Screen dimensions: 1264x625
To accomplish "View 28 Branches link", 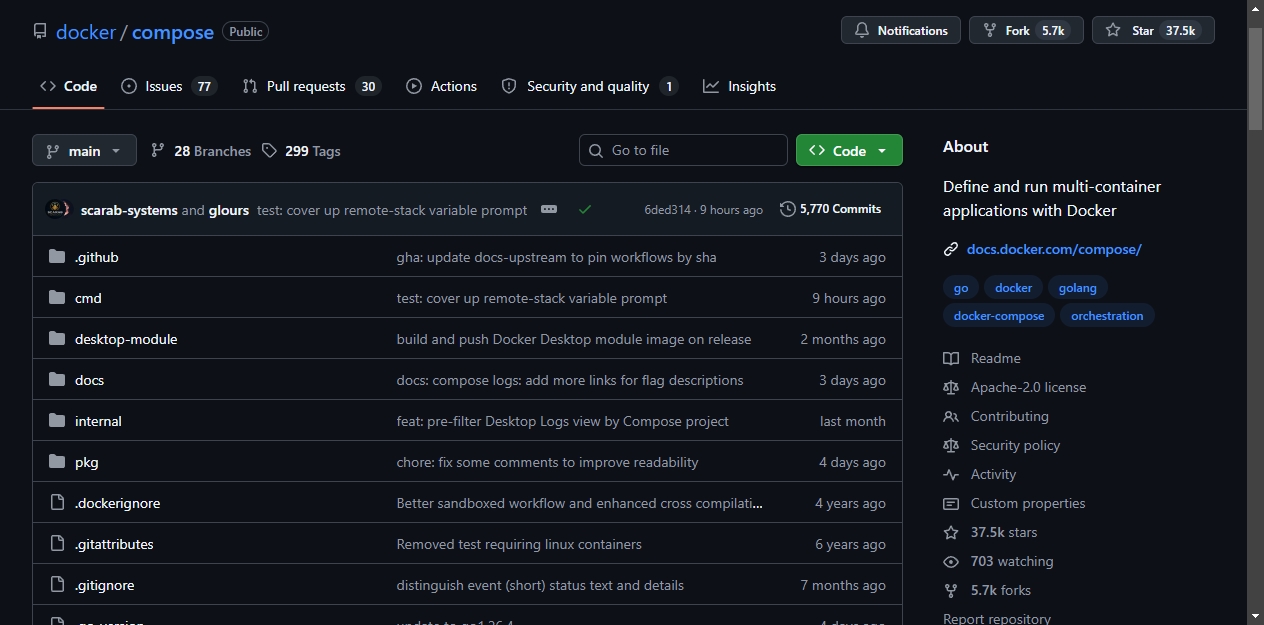I will click(x=201, y=151).
